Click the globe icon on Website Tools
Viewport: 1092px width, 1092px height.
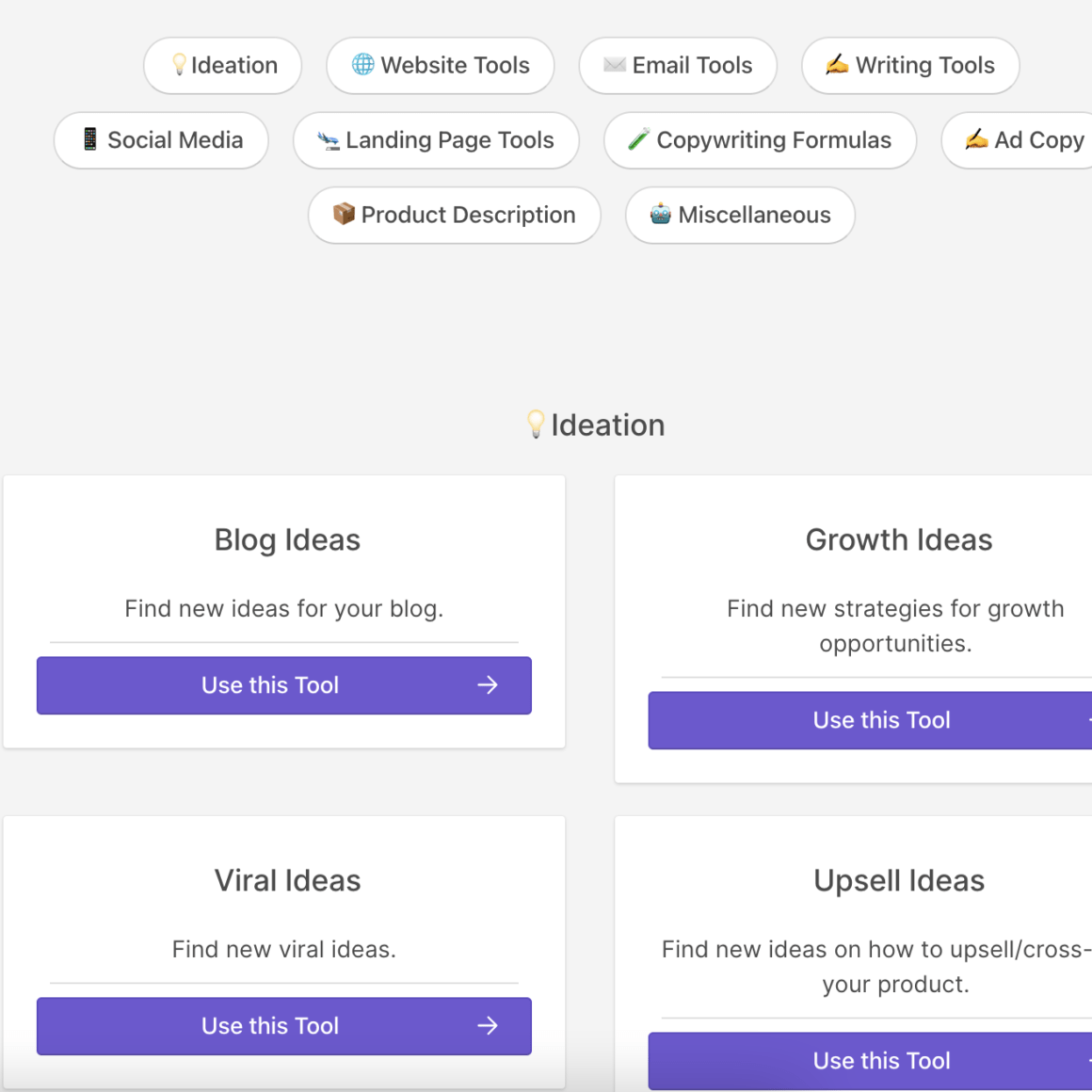pyautogui.click(x=362, y=64)
